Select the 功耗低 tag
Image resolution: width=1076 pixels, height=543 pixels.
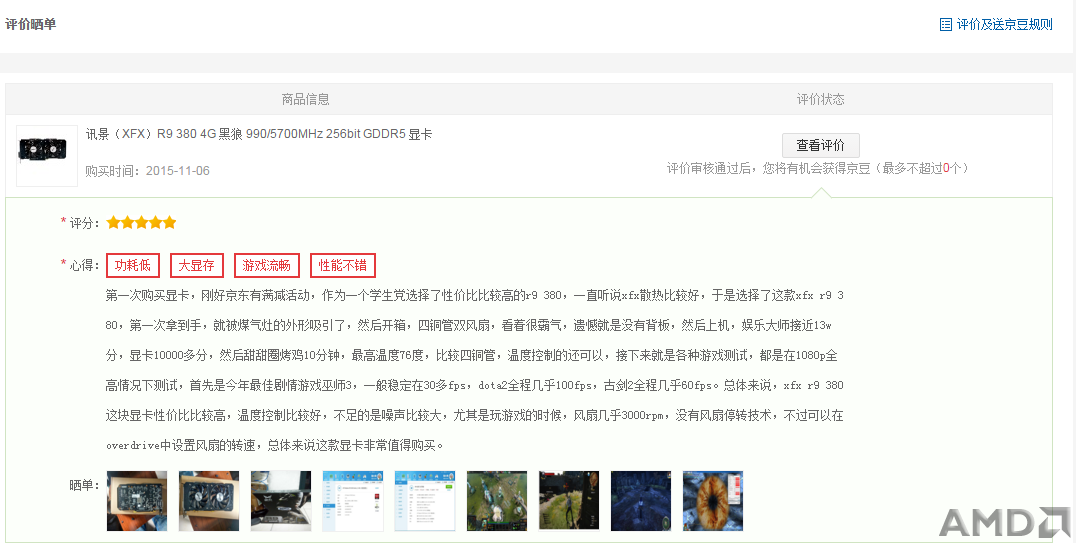pyautogui.click(x=132, y=265)
